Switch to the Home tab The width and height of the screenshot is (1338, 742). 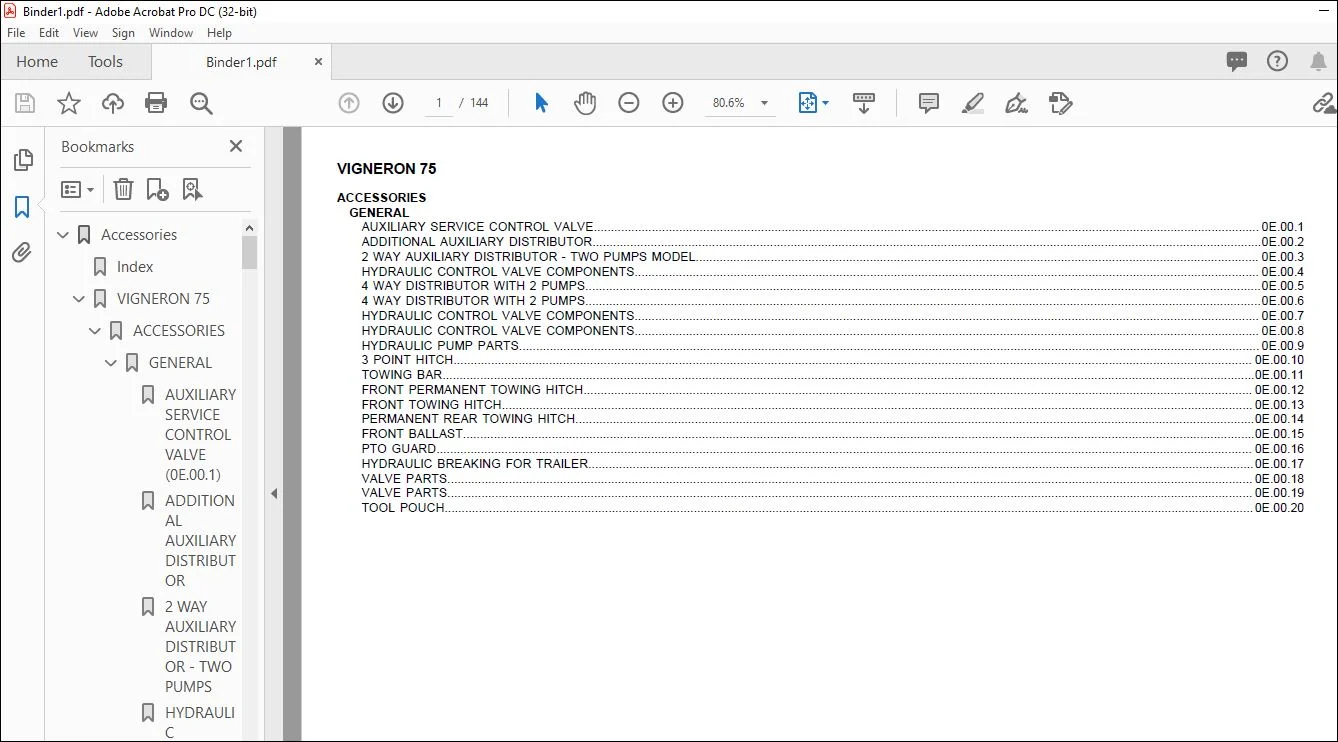coord(37,62)
